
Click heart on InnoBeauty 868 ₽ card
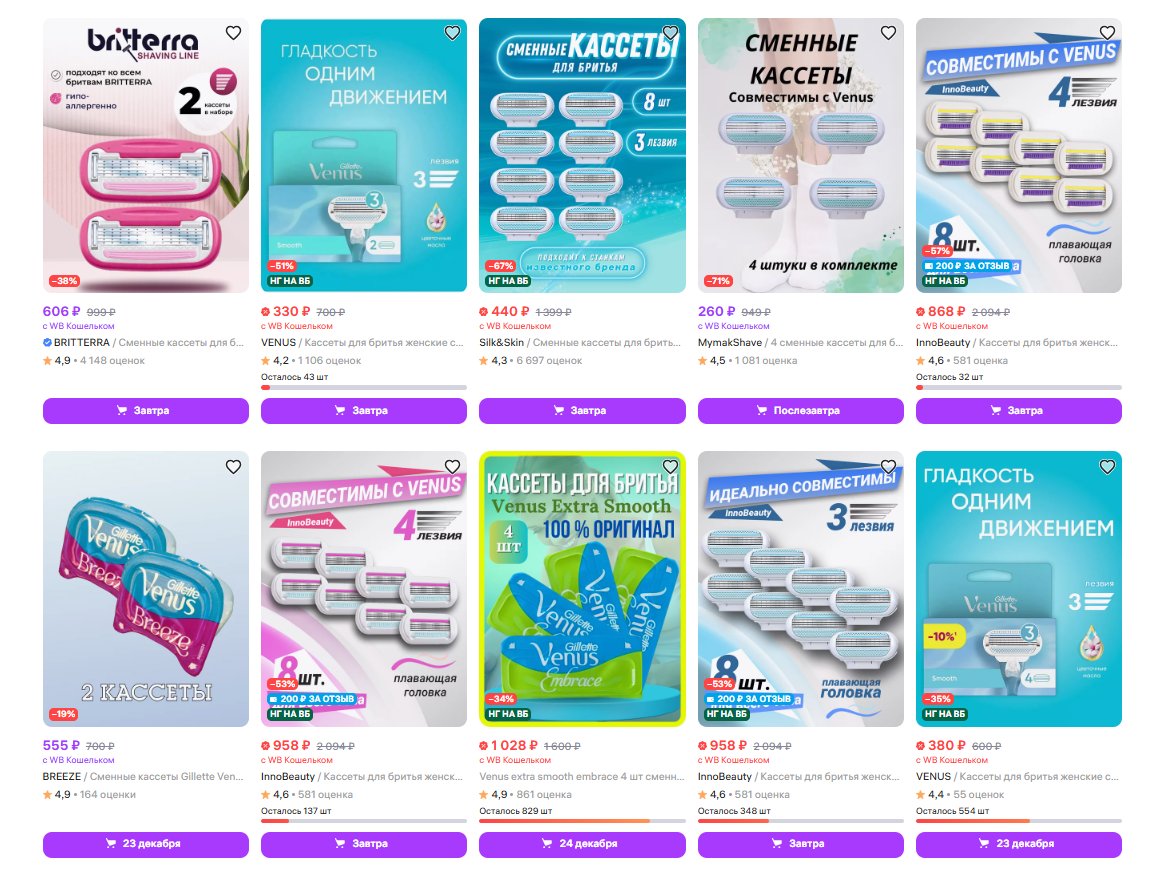(1107, 33)
